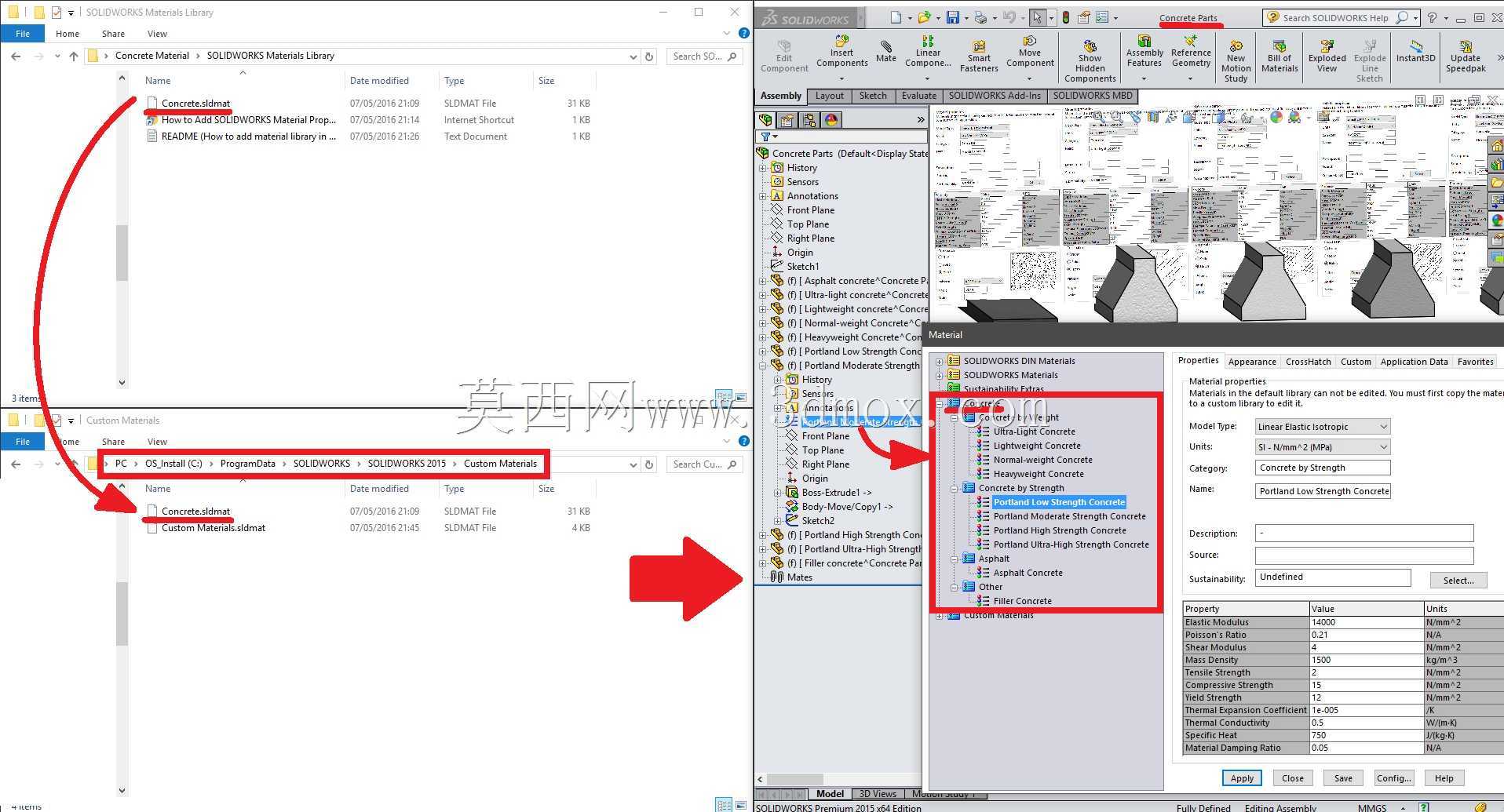Collapse the Concrete by Strength category

tap(954, 489)
